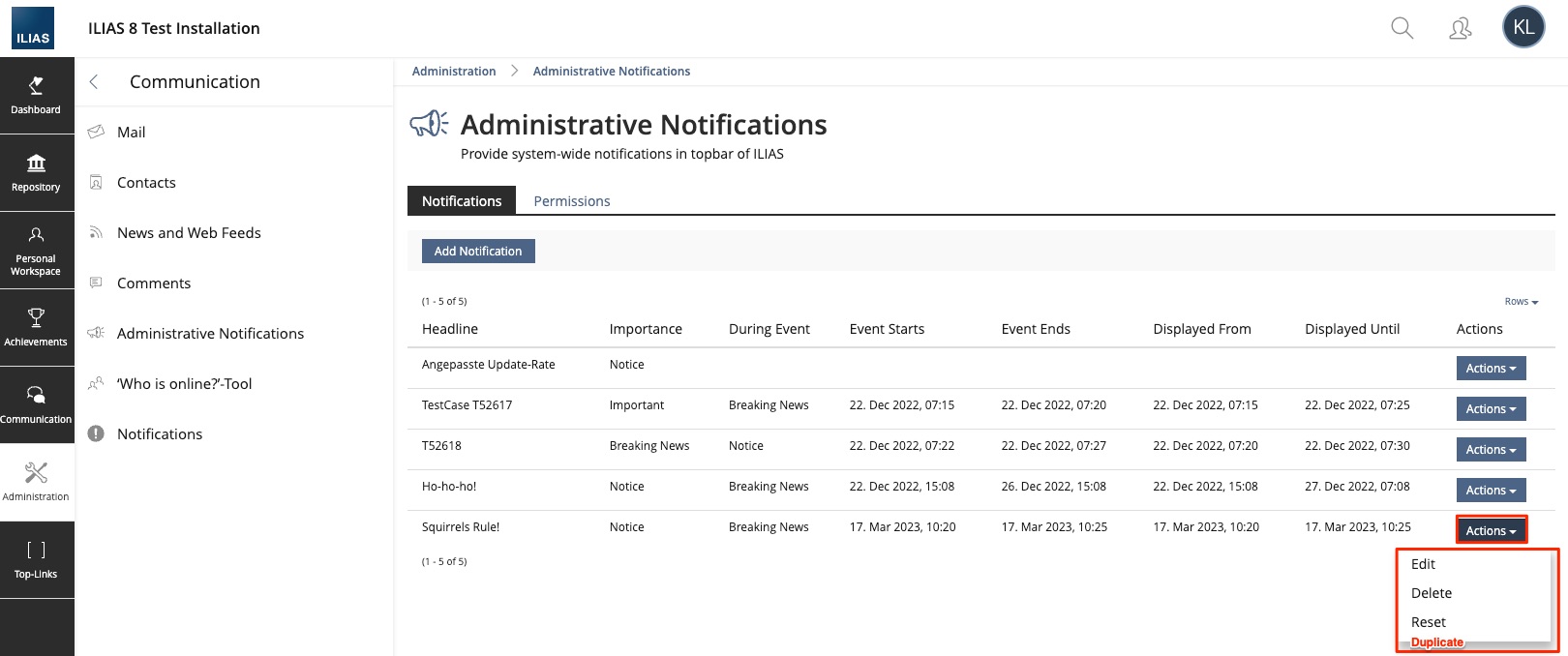Screen dimensions: 1568x656
Task: Choose Delete from the open Actions menu
Action: [x=1431, y=593]
